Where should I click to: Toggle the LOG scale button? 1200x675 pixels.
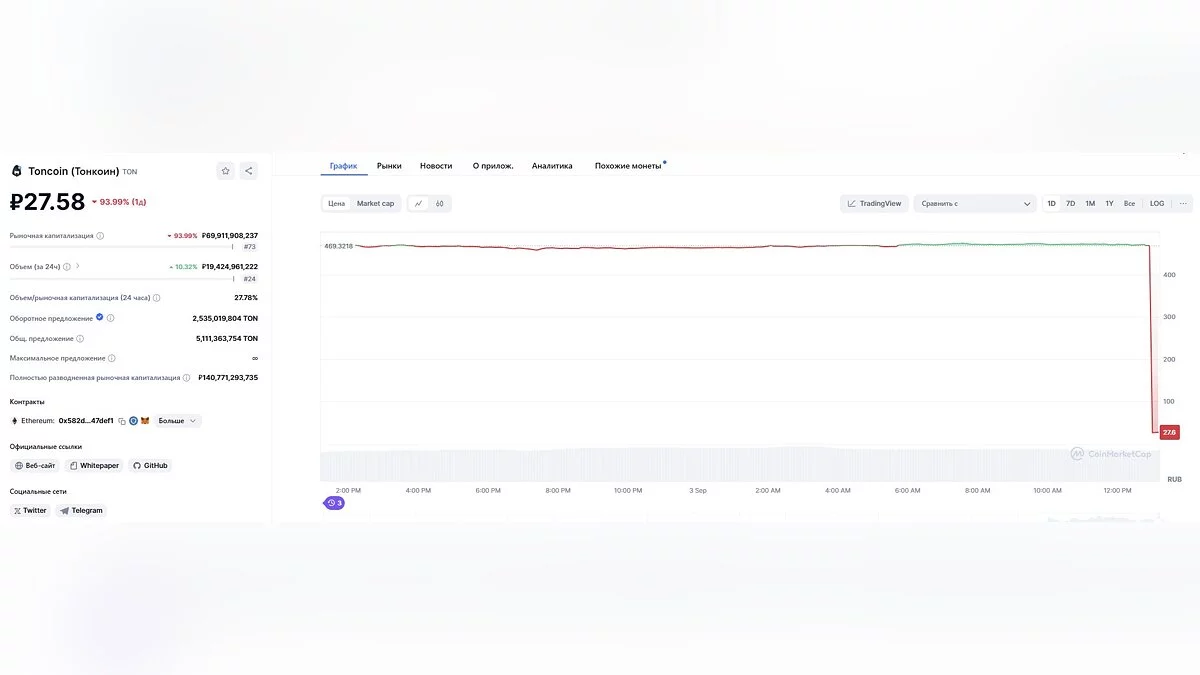point(1157,204)
